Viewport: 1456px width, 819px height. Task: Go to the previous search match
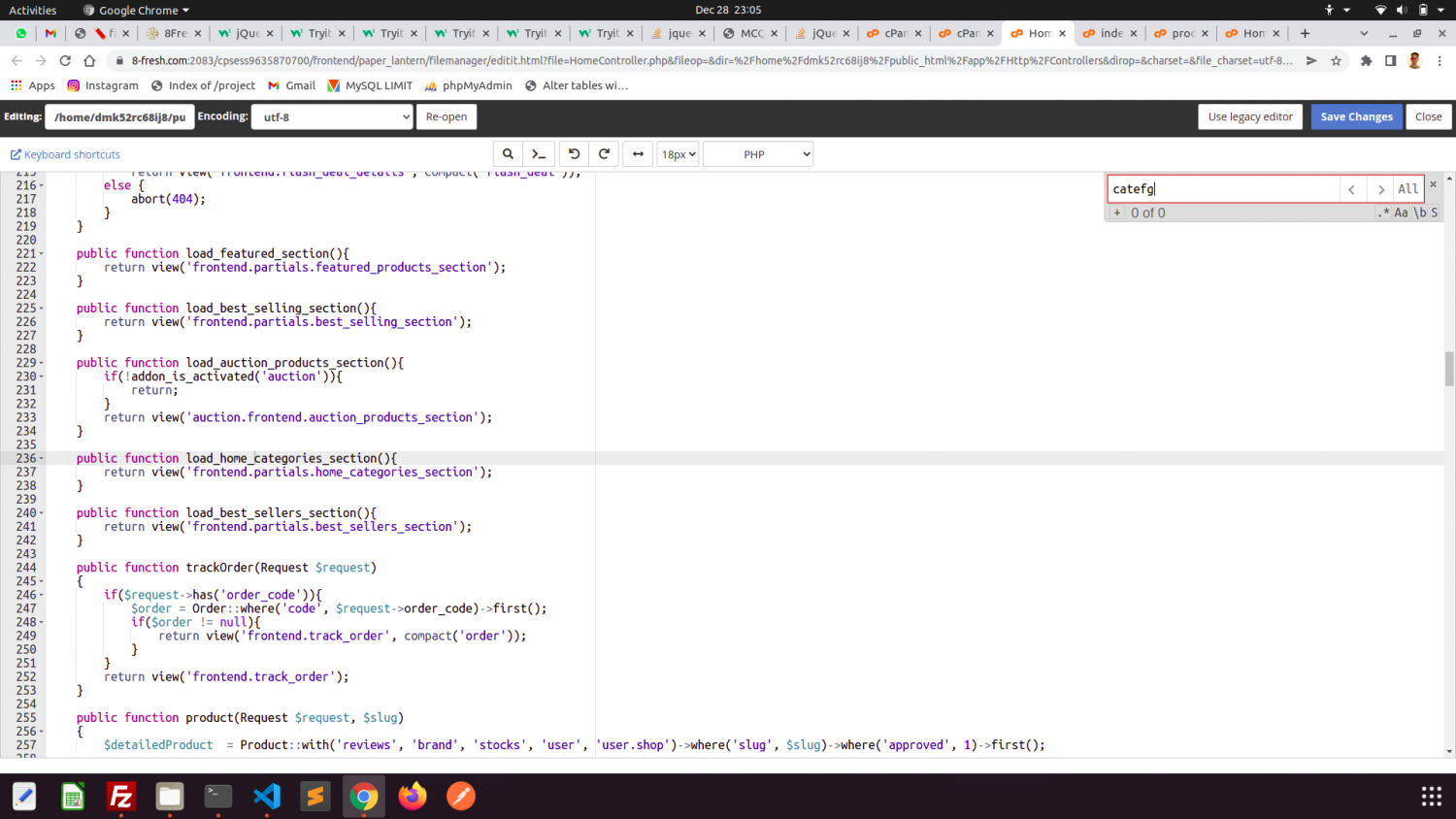pyautogui.click(x=1352, y=189)
